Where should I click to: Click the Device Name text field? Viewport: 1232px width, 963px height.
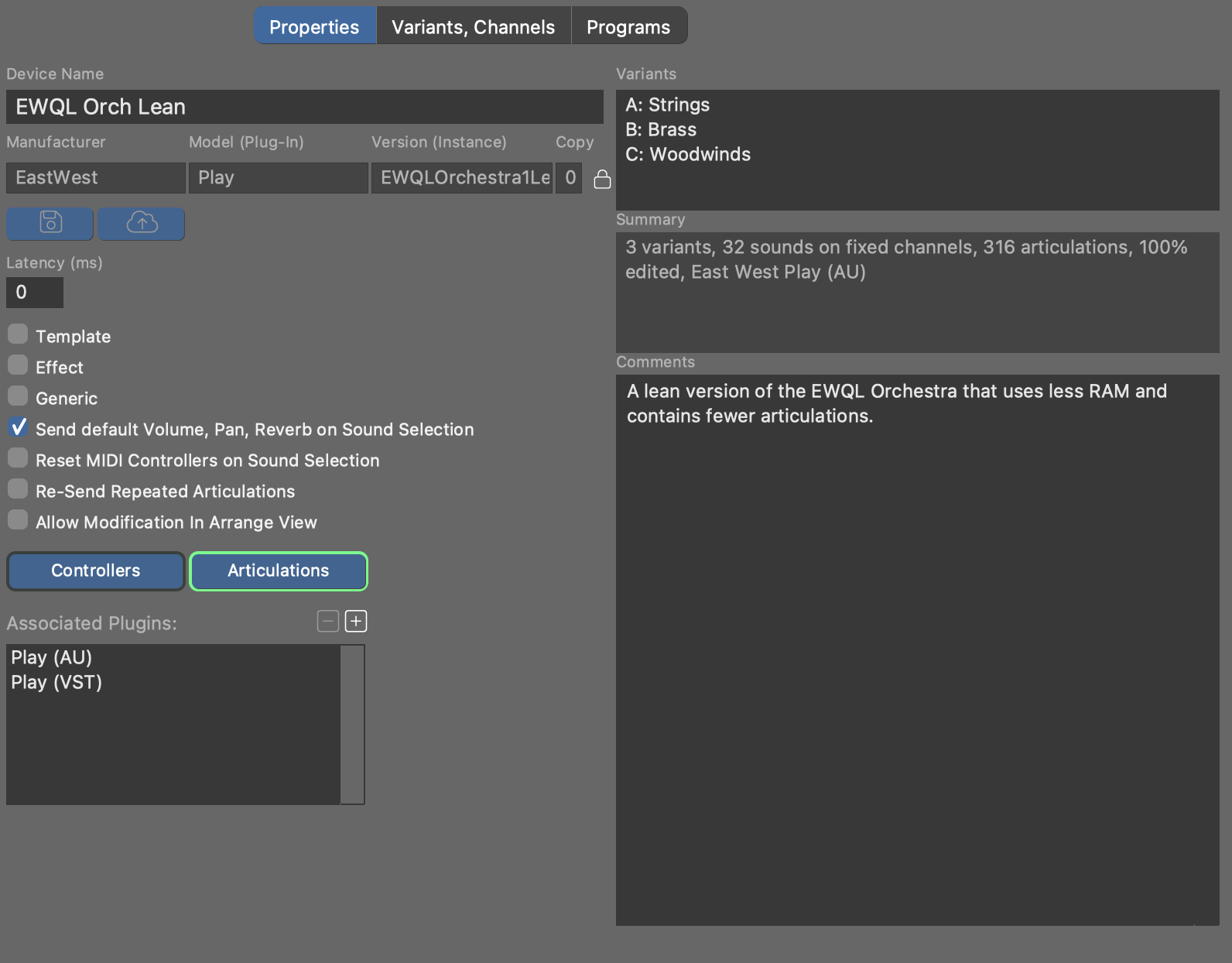[304, 107]
